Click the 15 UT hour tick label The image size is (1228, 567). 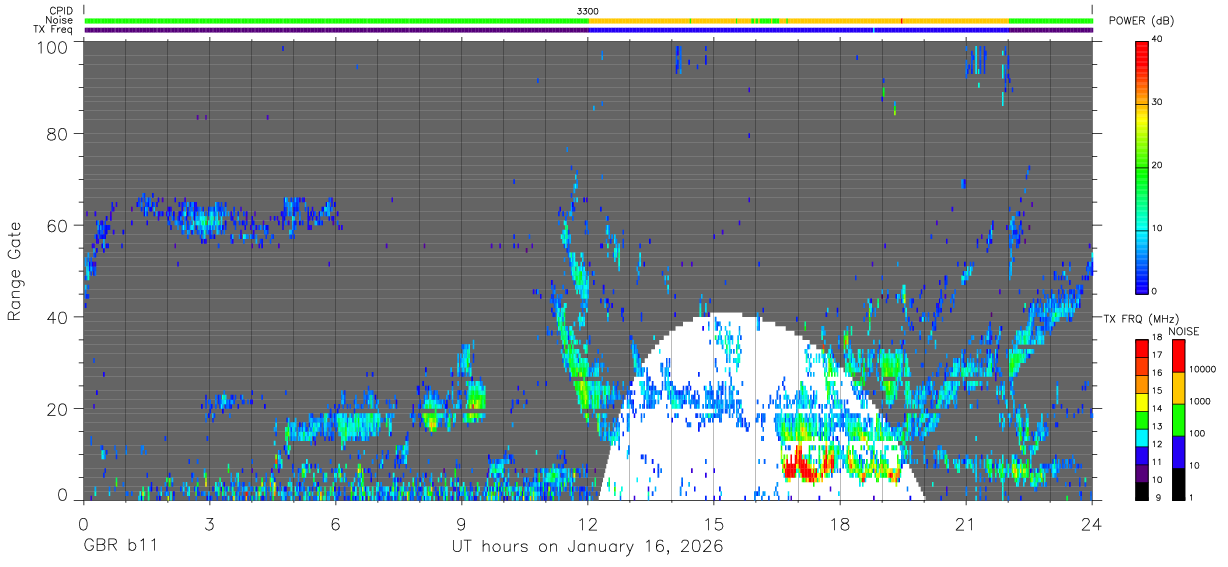713,524
